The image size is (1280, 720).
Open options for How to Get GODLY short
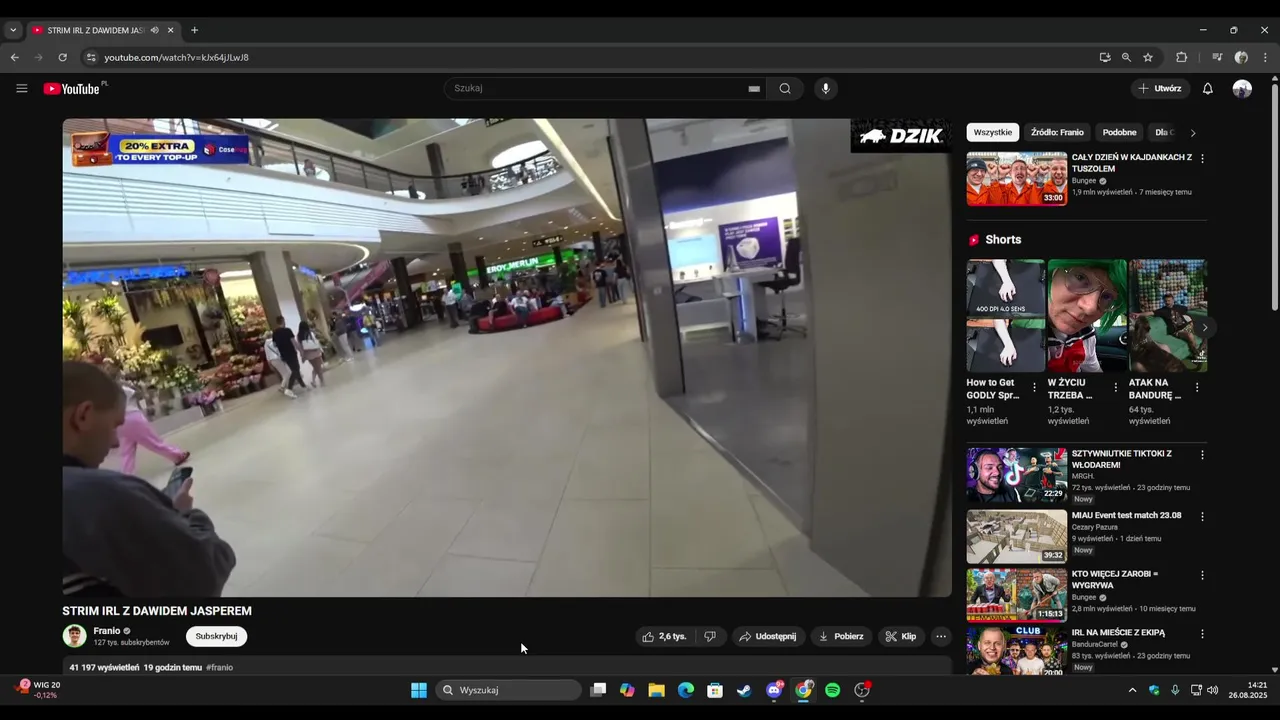[x=1034, y=387]
